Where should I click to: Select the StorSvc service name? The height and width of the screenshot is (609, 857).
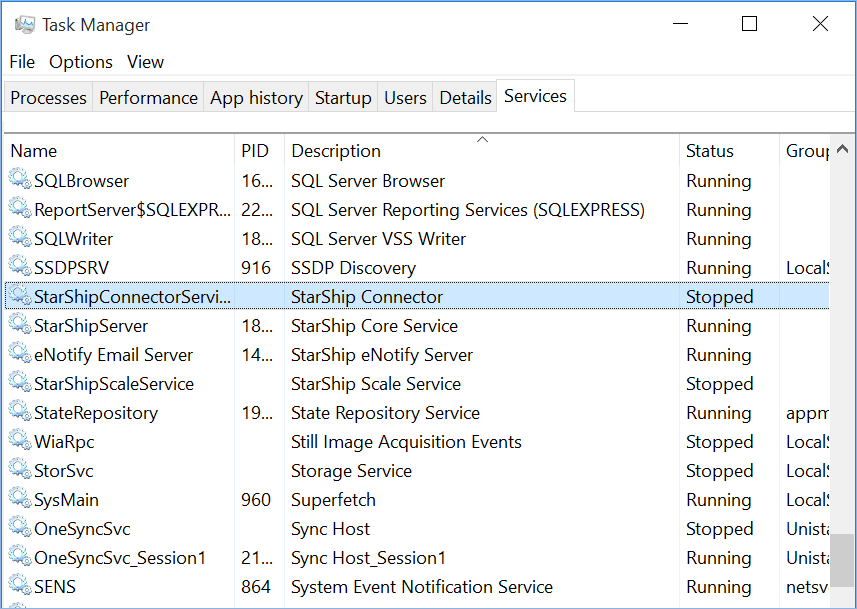point(63,471)
